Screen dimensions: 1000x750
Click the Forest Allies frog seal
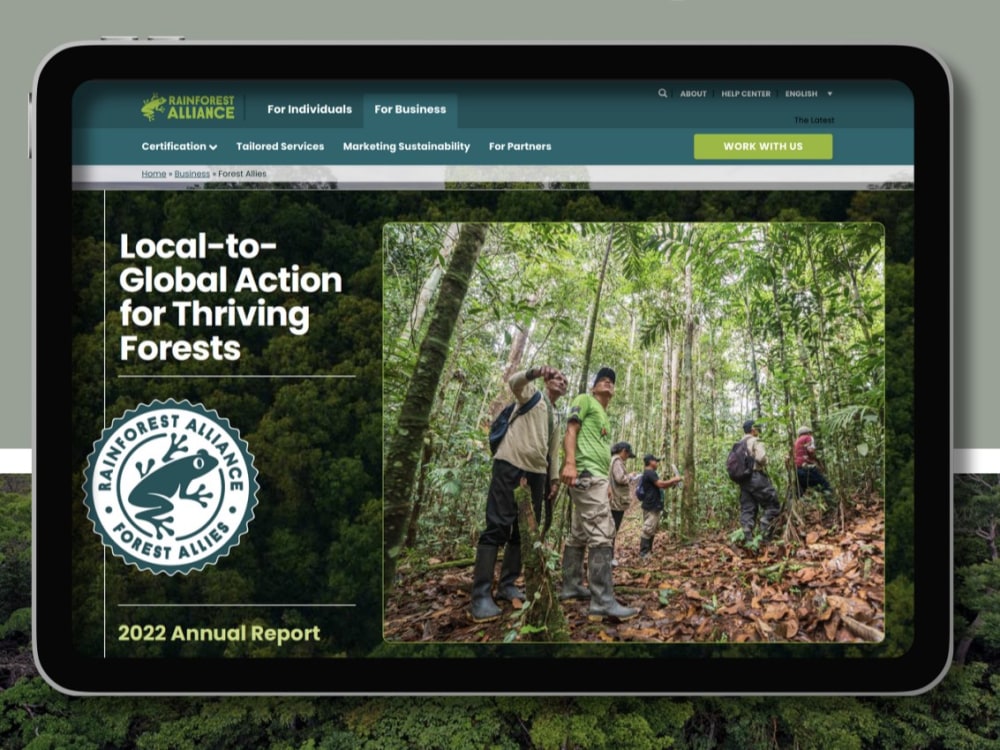(171, 487)
